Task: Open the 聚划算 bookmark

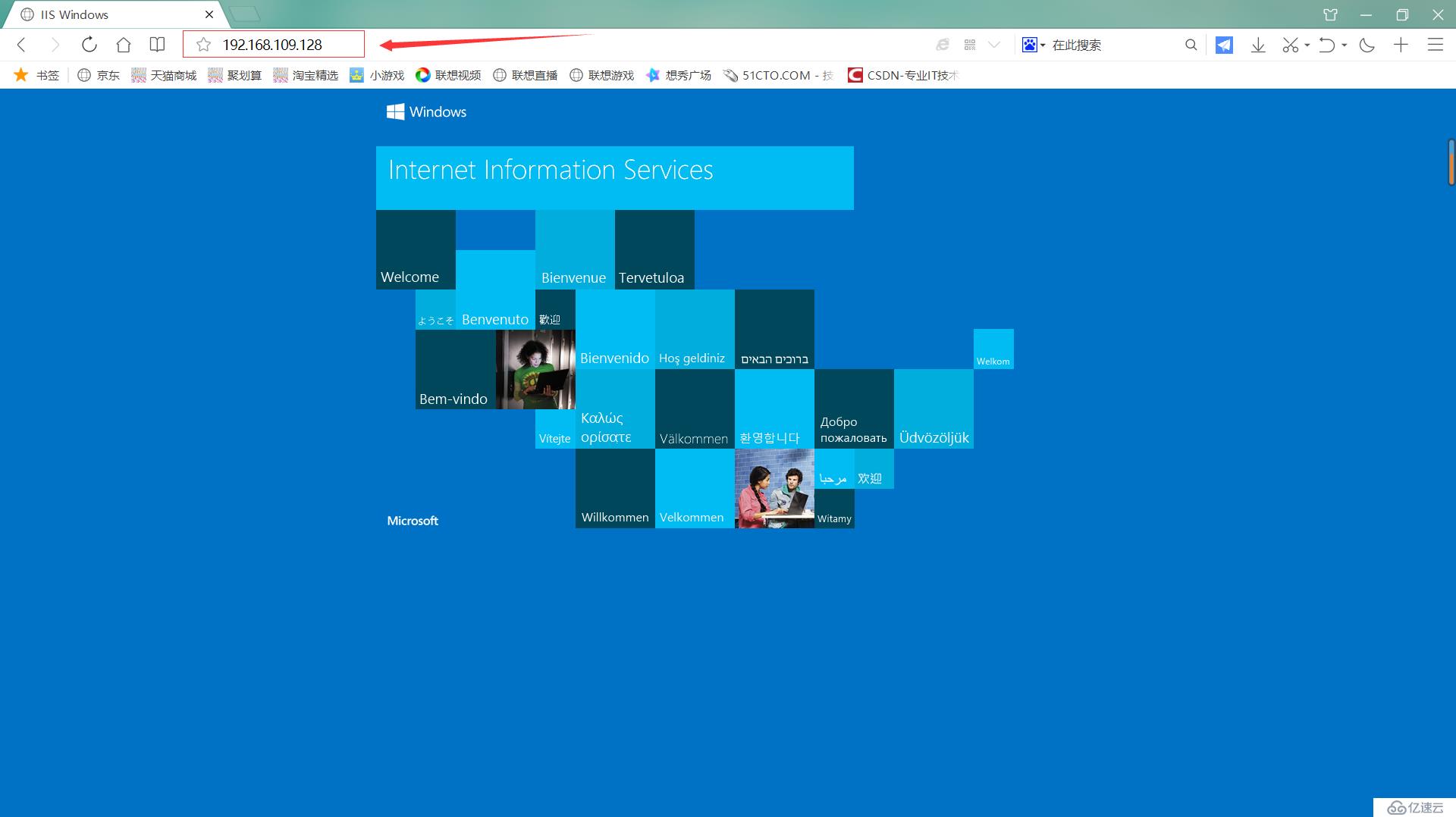Action: [x=235, y=75]
